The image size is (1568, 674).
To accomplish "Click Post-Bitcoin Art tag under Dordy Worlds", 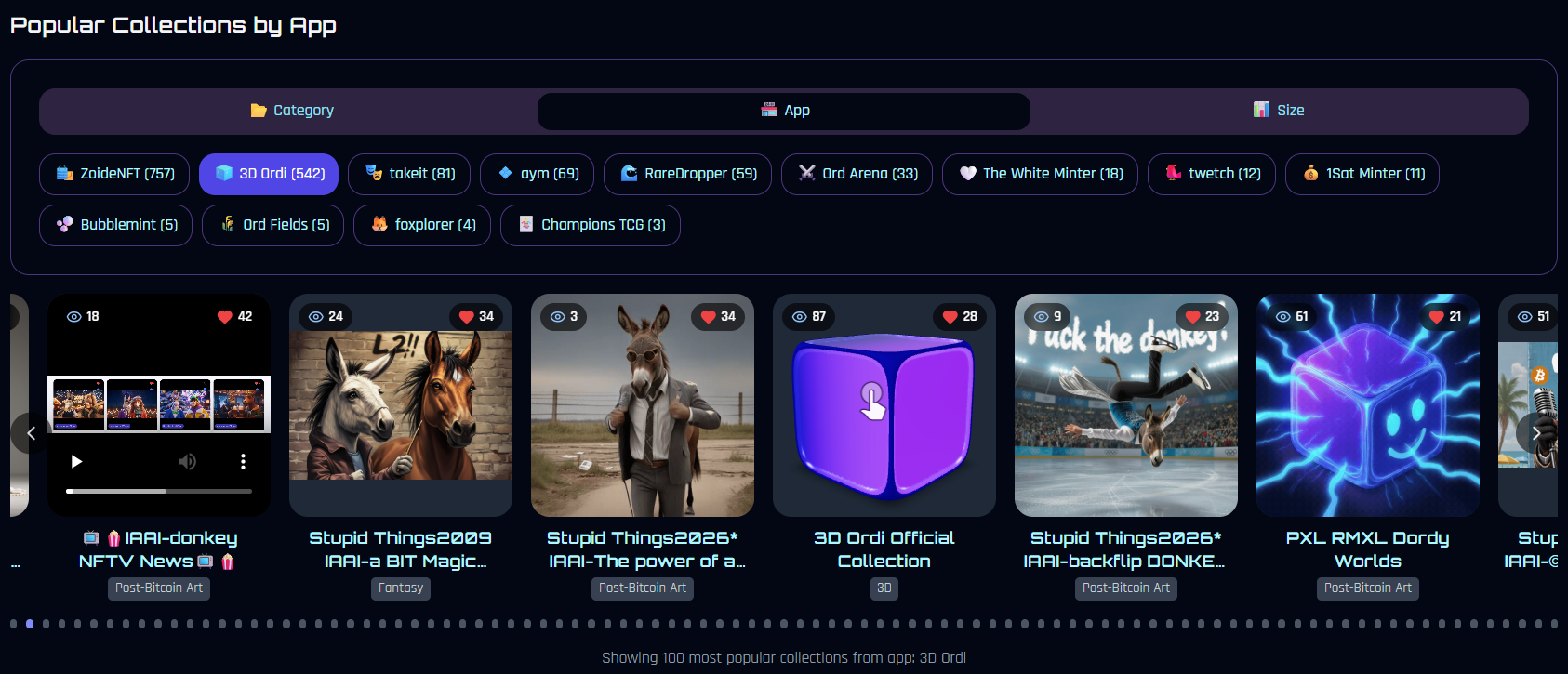I will tap(1368, 588).
